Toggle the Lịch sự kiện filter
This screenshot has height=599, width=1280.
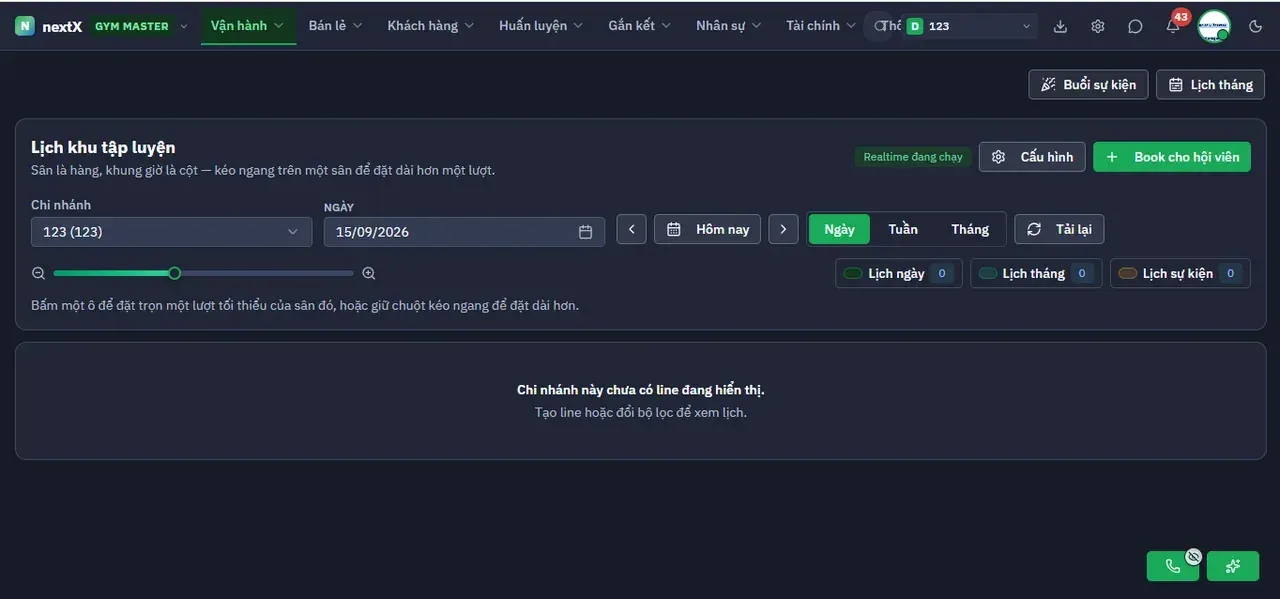pos(1180,273)
